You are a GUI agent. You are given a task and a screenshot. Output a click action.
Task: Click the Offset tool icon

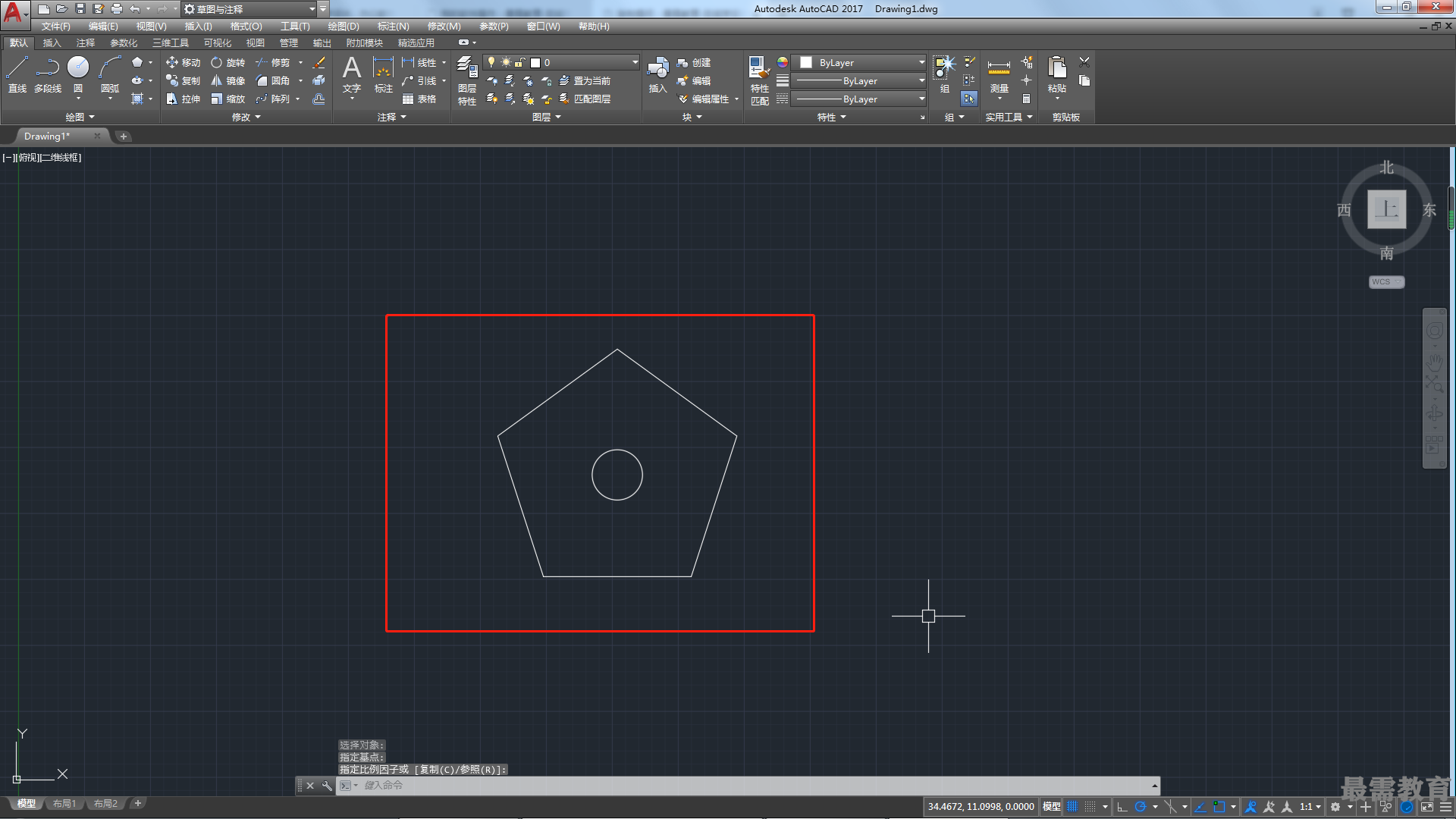(319, 99)
